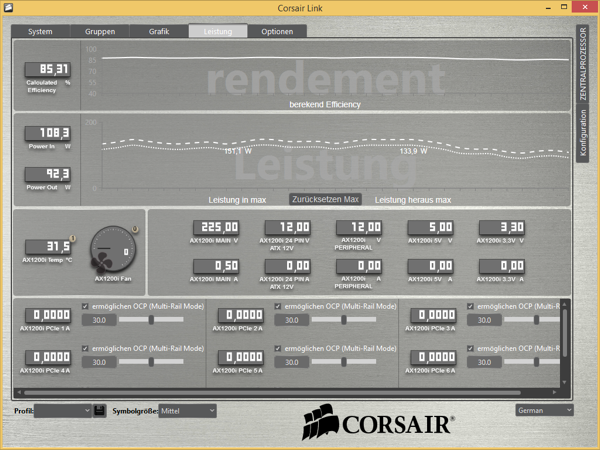Click the notification badge on AX1200i Temp
Viewport: 600px width, 450px height.
[x=72, y=238]
